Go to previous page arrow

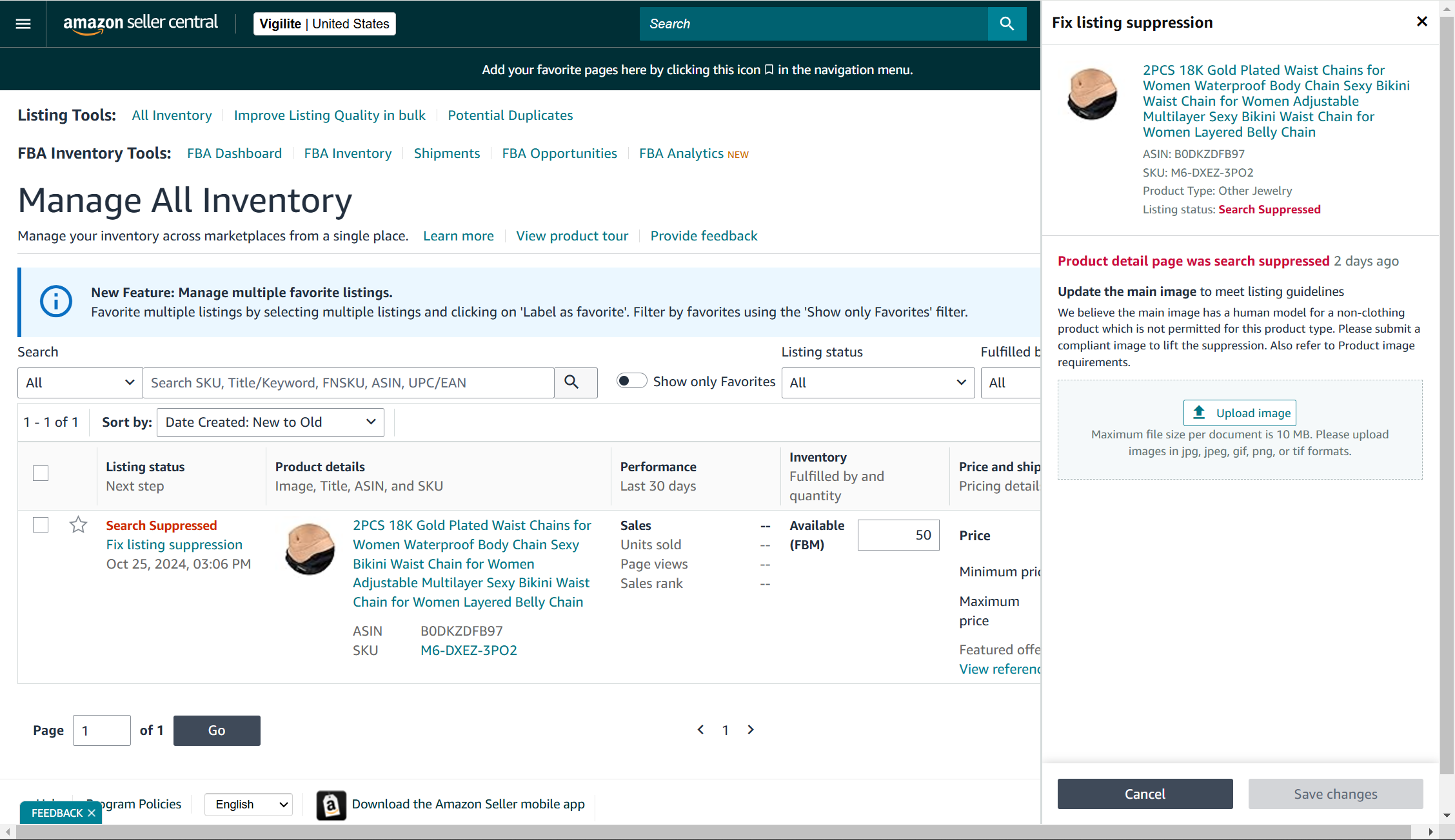click(x=700, y=730)
